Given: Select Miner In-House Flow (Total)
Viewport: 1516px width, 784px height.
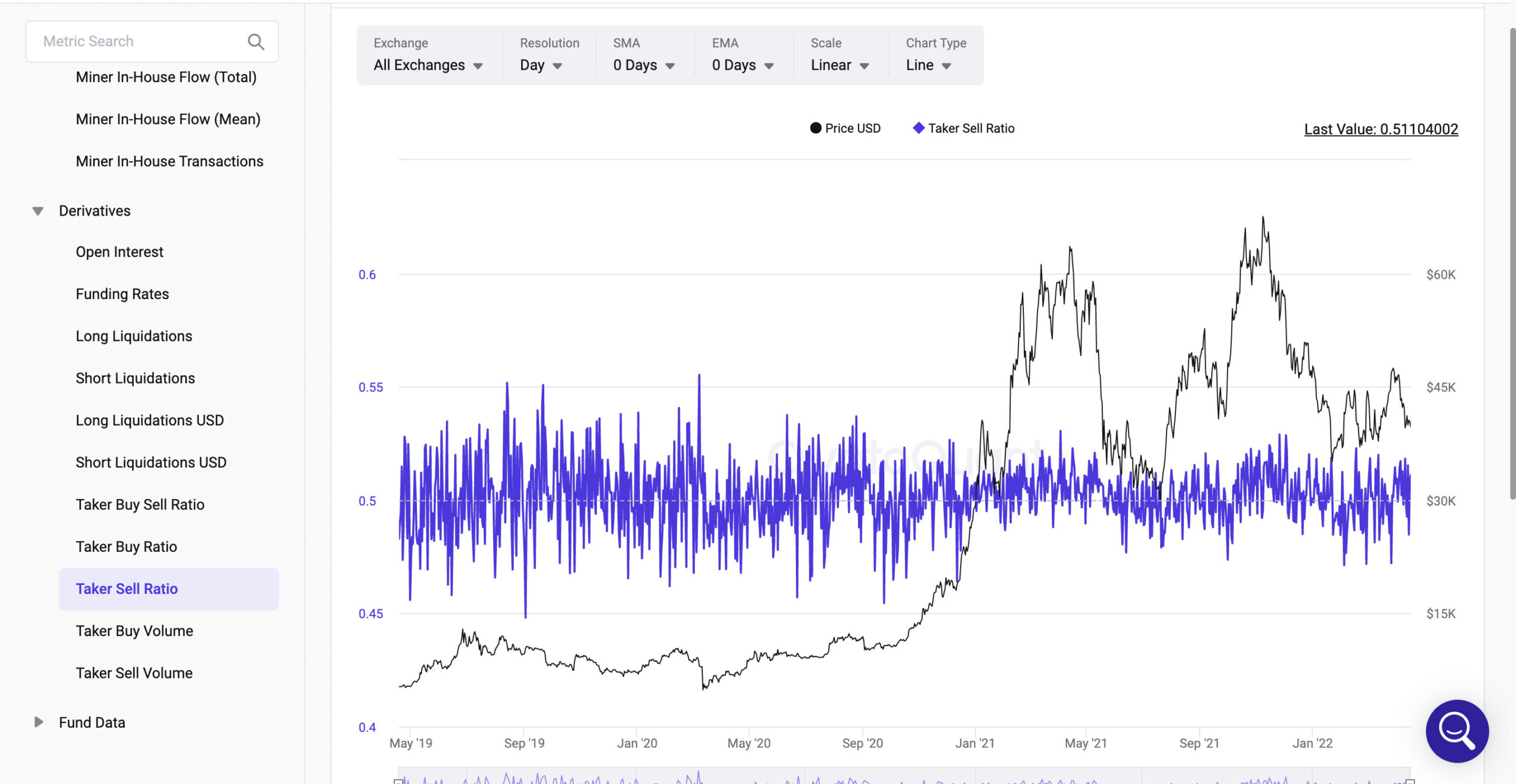Looking at the screenshot, I should (166, 77).
